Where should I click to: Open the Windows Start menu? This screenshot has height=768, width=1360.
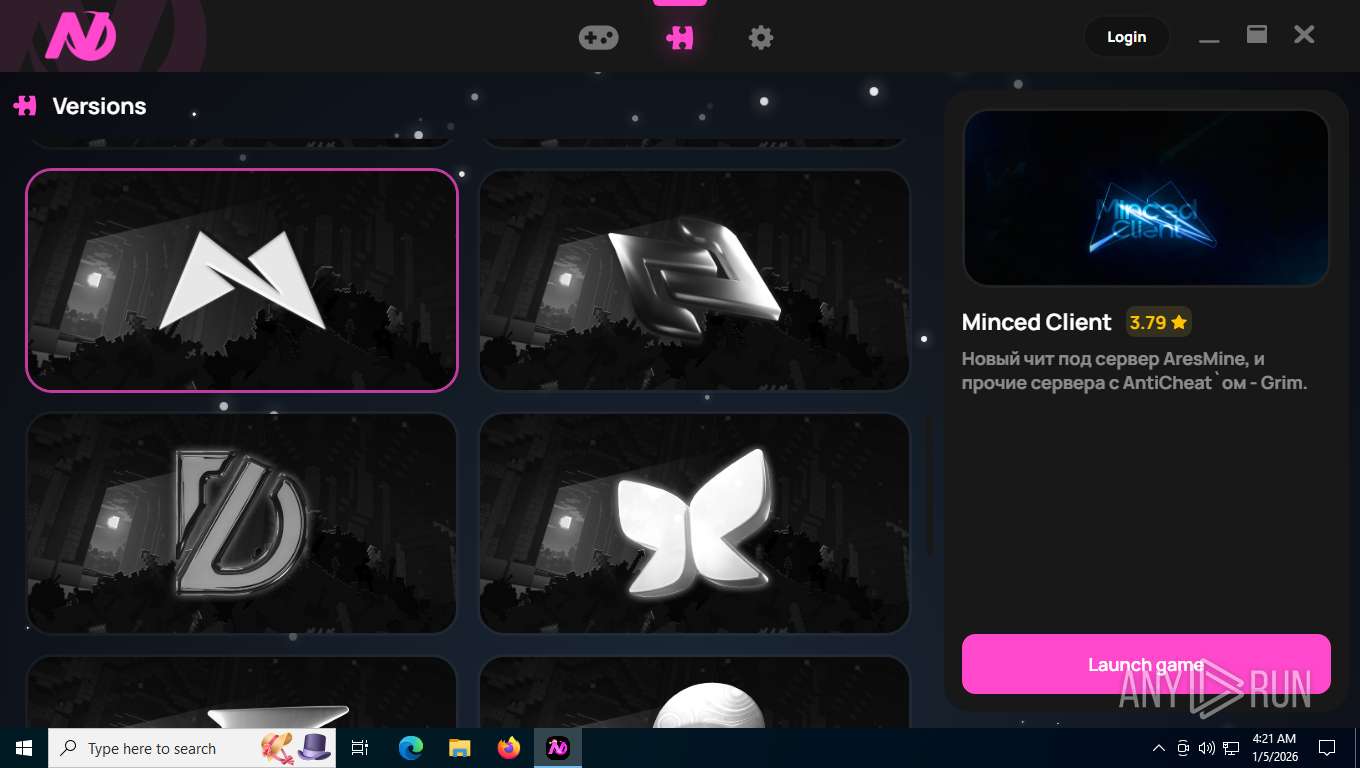24,748
